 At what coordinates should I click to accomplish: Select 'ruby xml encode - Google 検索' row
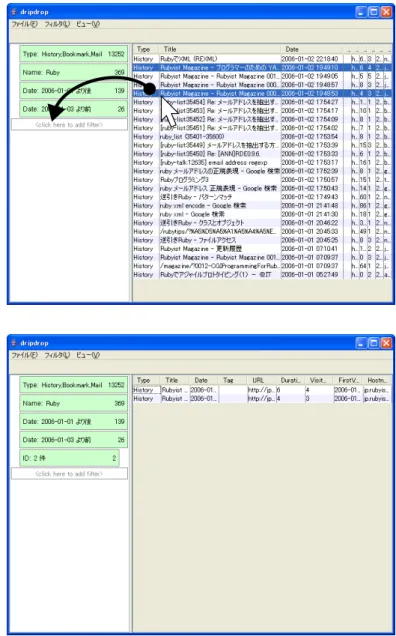(263, 206)
